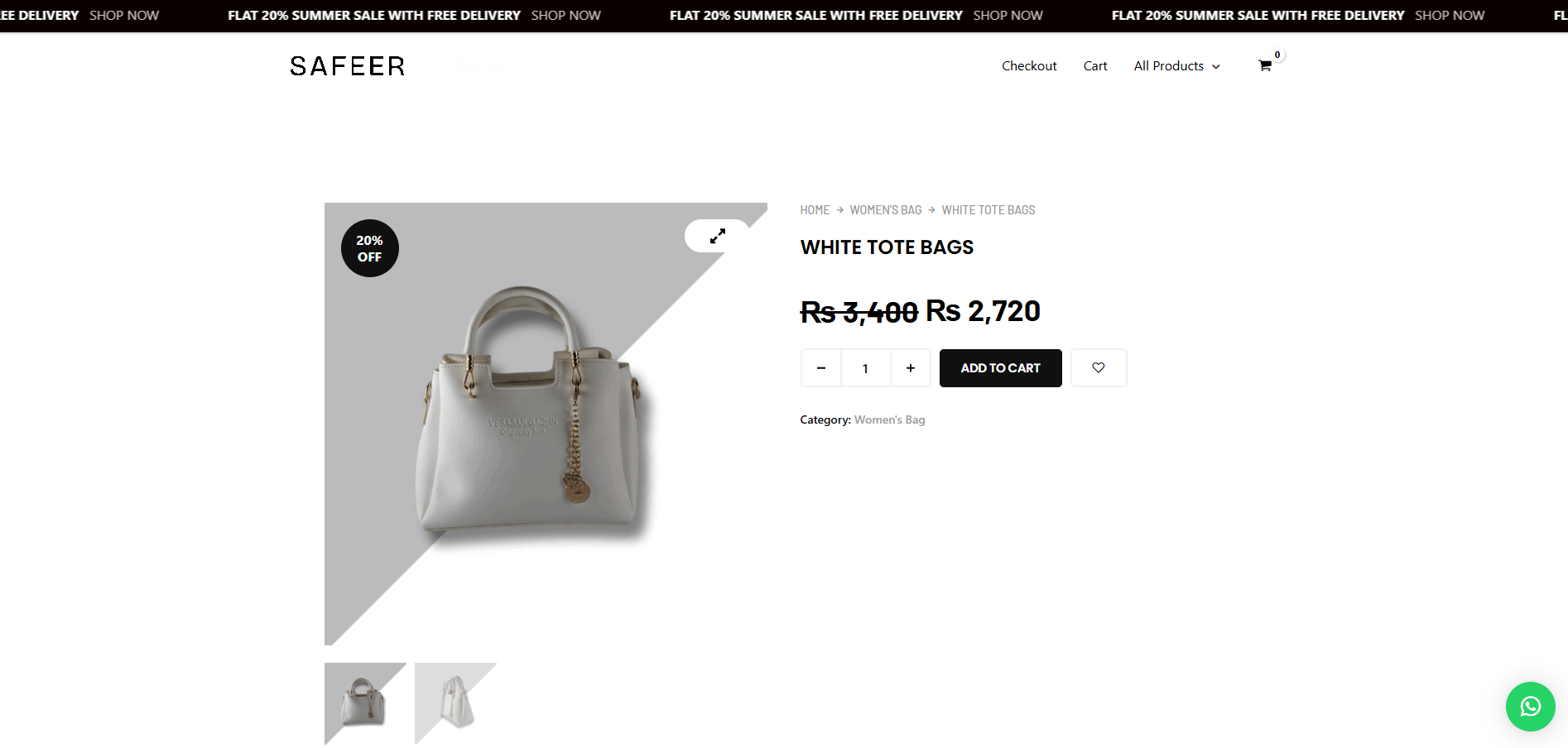Screen dimensions: 1568x748
Task: Follow the Women's Bag category link
Action: click(x=889, y=420)
